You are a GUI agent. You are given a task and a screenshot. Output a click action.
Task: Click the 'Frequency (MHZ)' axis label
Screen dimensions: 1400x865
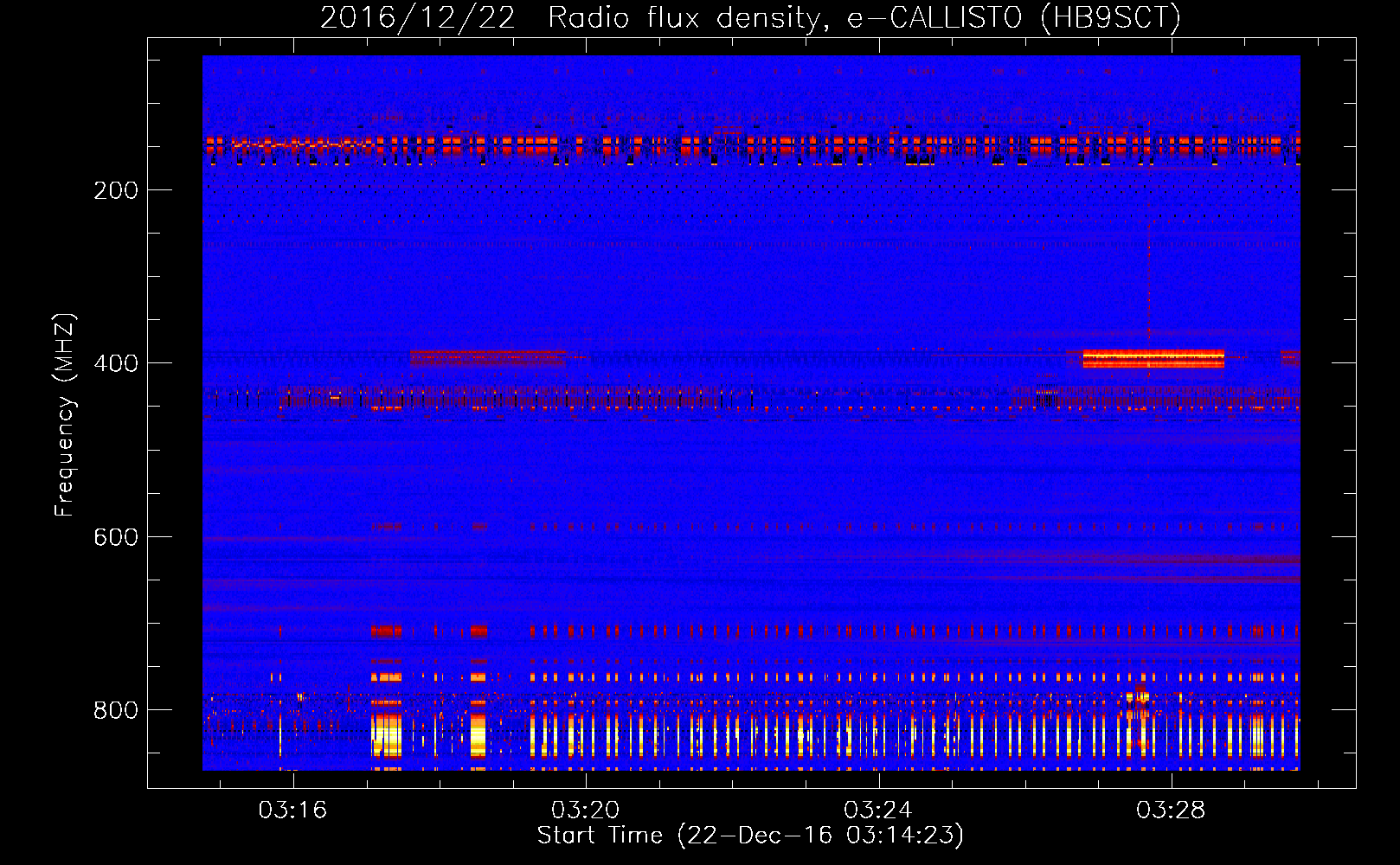click(x=65, y=415)
